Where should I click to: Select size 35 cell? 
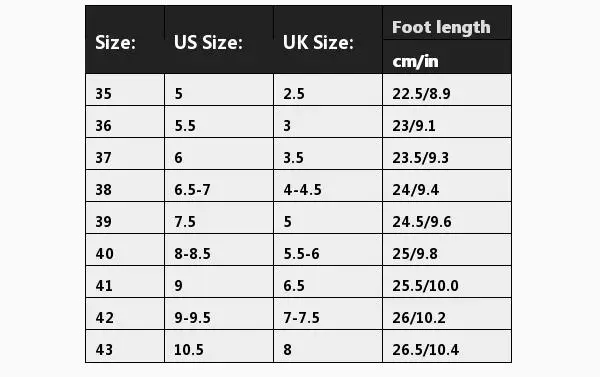pyautogui.click(x=125, y=90)
